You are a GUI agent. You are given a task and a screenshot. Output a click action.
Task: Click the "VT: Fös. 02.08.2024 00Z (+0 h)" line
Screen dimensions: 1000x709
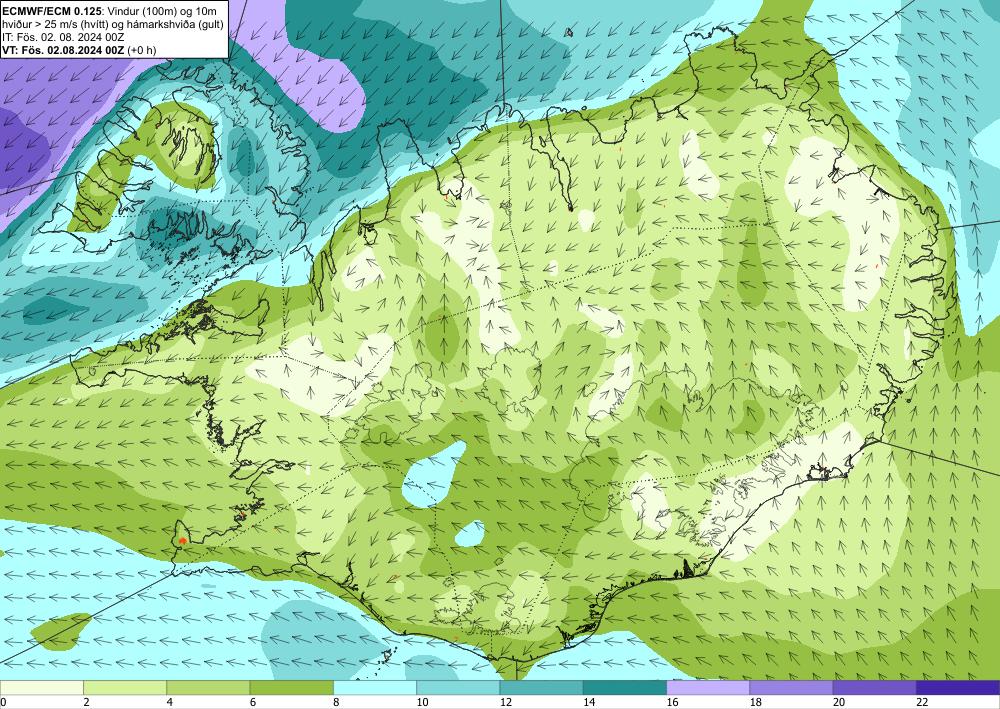pyautogui.click(x=79, y=50)
